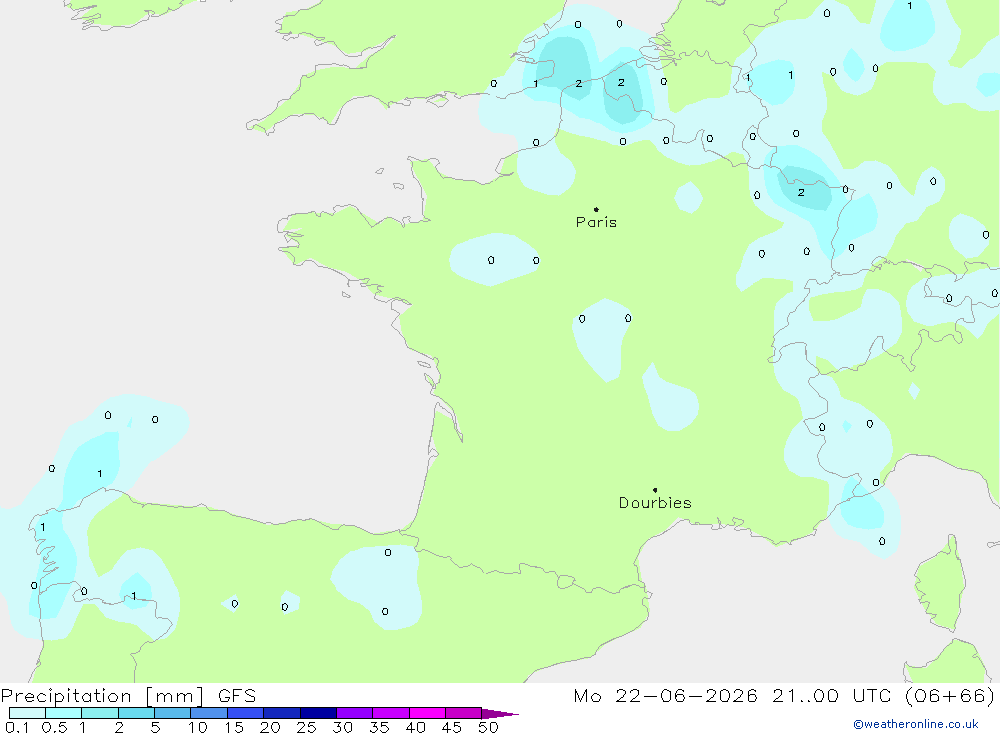Click the '20' legend scale label
The image size is (1000, 733).
(270, 727)
